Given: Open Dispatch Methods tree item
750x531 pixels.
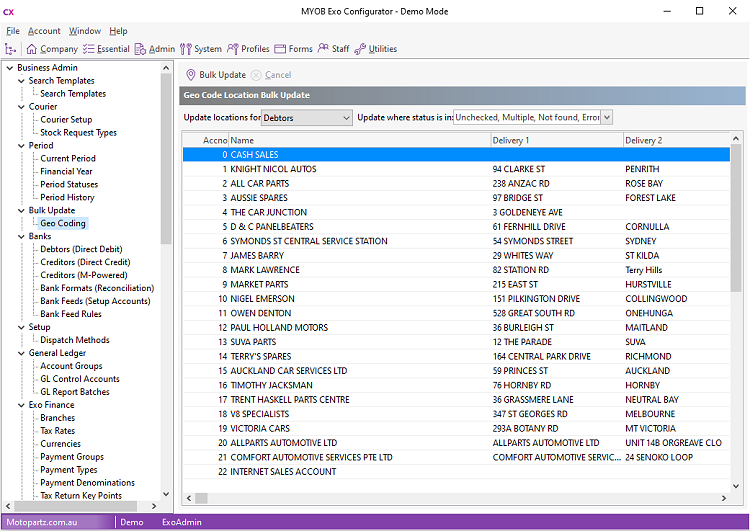Looking at the screenshot, I should tap(75, 340).
